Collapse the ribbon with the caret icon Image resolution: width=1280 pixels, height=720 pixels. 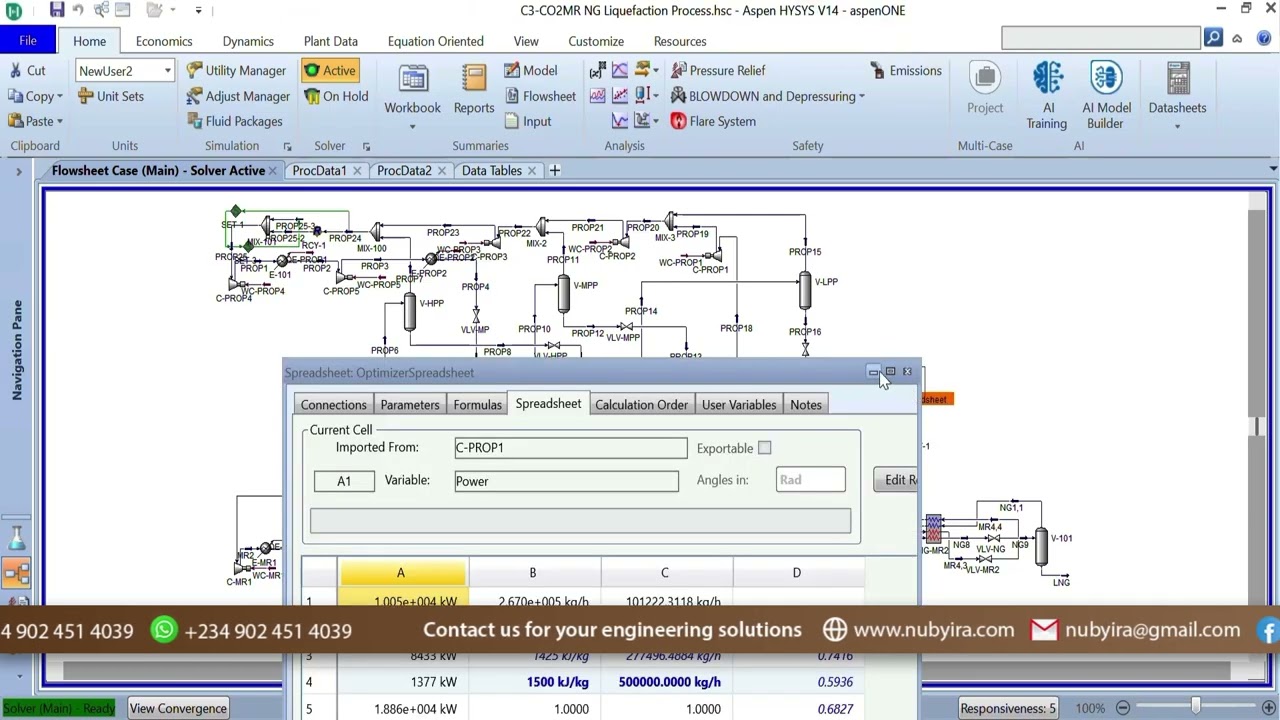tap(1237, 39)
